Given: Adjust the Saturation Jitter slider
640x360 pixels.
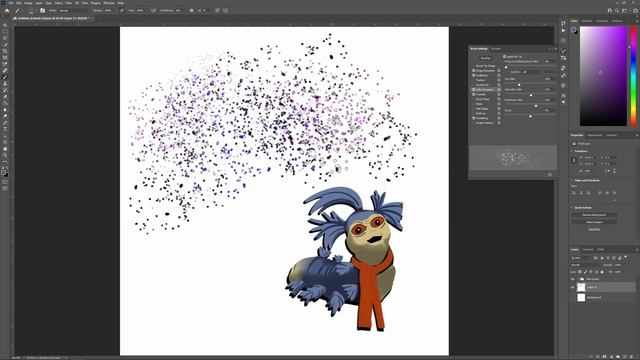Looking at the screenshot, I should [530, 95].
